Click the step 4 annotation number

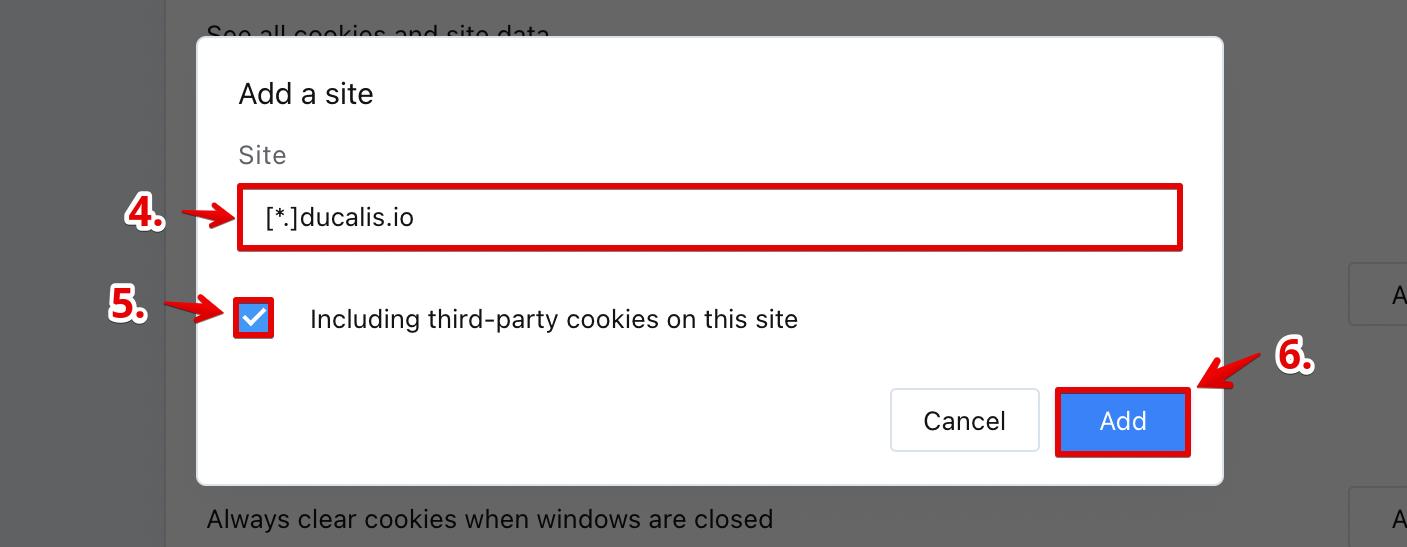(x=145, y=213)
